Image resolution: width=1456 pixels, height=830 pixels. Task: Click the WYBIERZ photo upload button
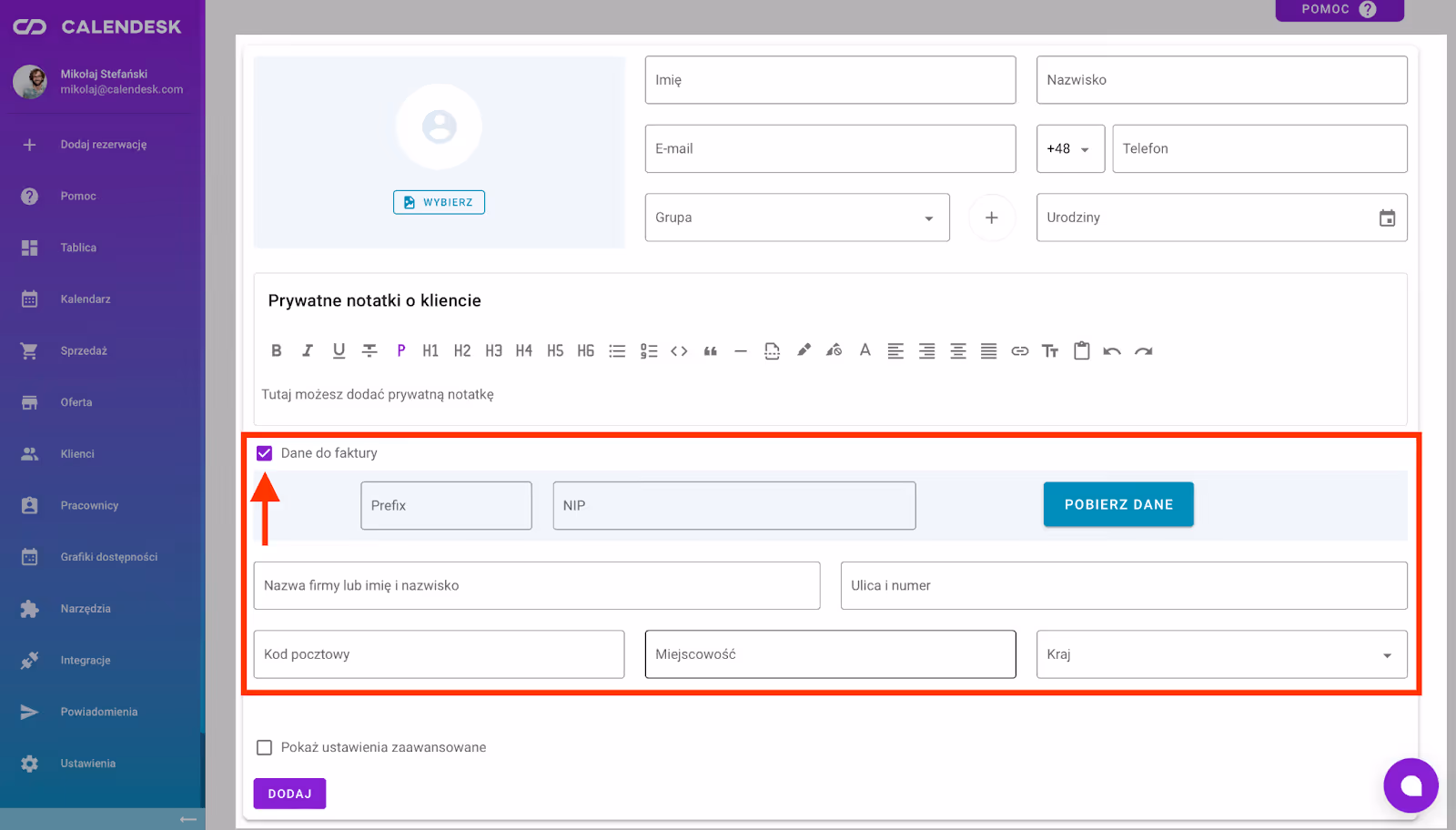tap(439, 202)
